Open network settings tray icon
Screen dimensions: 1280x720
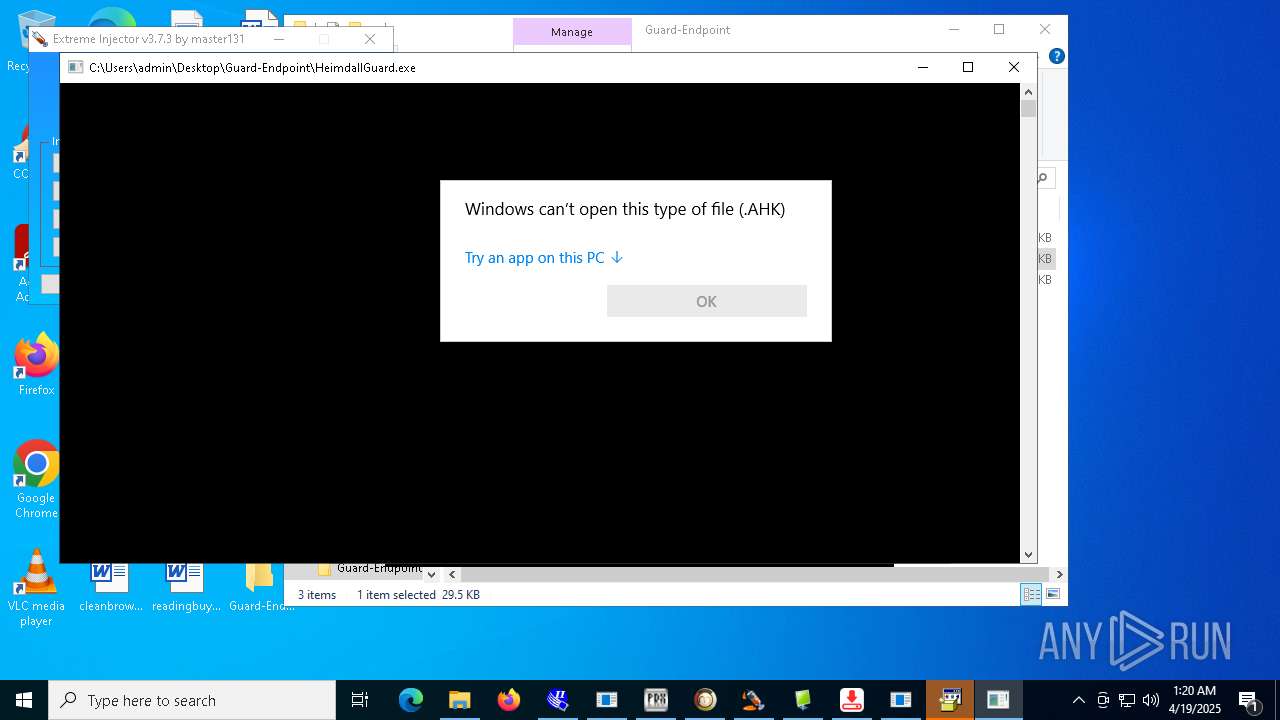1127,700
